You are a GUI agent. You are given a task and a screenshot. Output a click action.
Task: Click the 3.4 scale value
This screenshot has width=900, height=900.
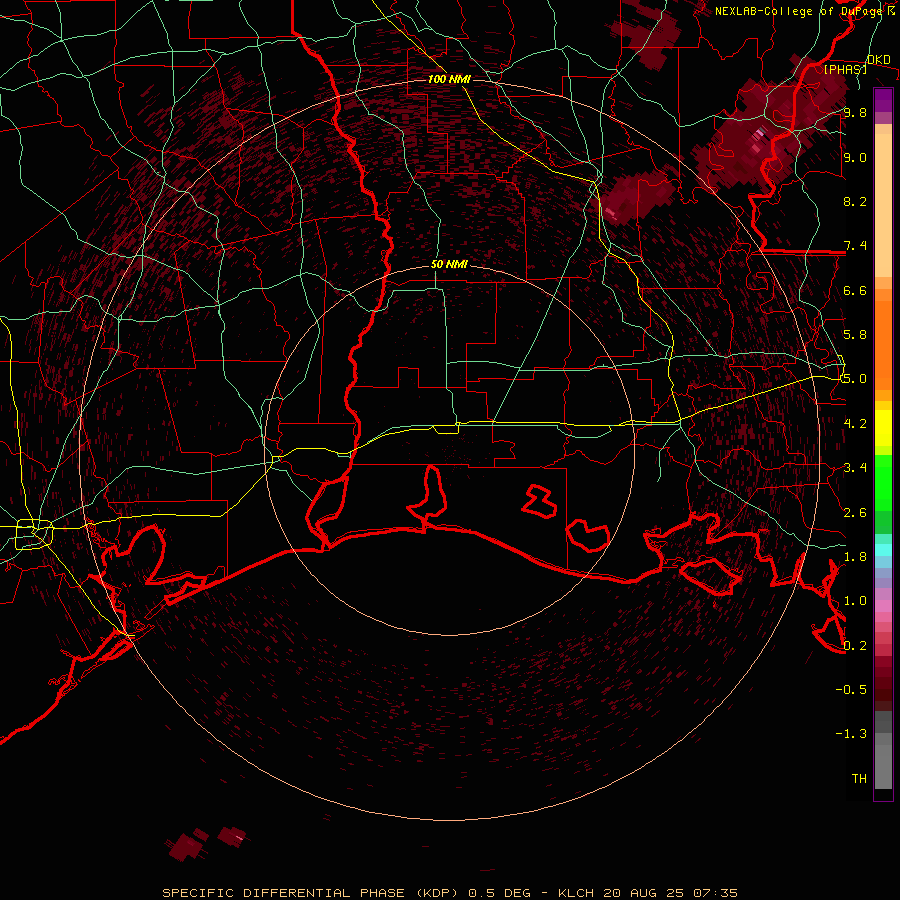click(x=855, y=467)
